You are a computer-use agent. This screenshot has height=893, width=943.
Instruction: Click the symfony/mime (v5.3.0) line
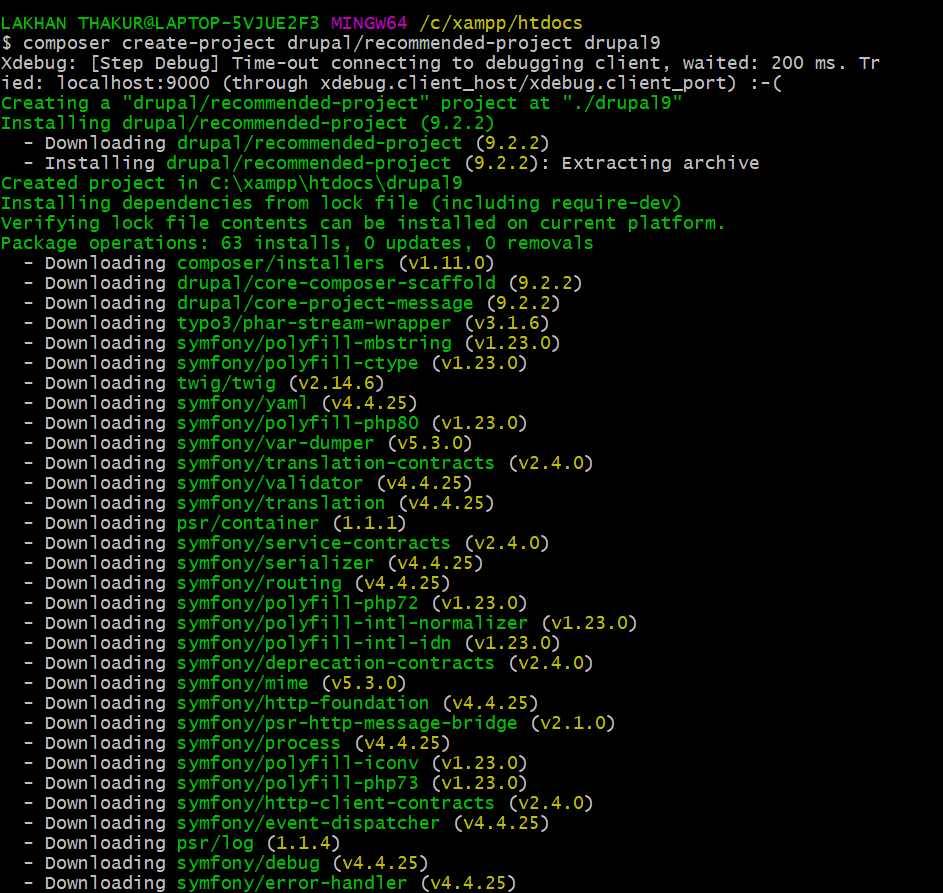(x=215, y=683)
